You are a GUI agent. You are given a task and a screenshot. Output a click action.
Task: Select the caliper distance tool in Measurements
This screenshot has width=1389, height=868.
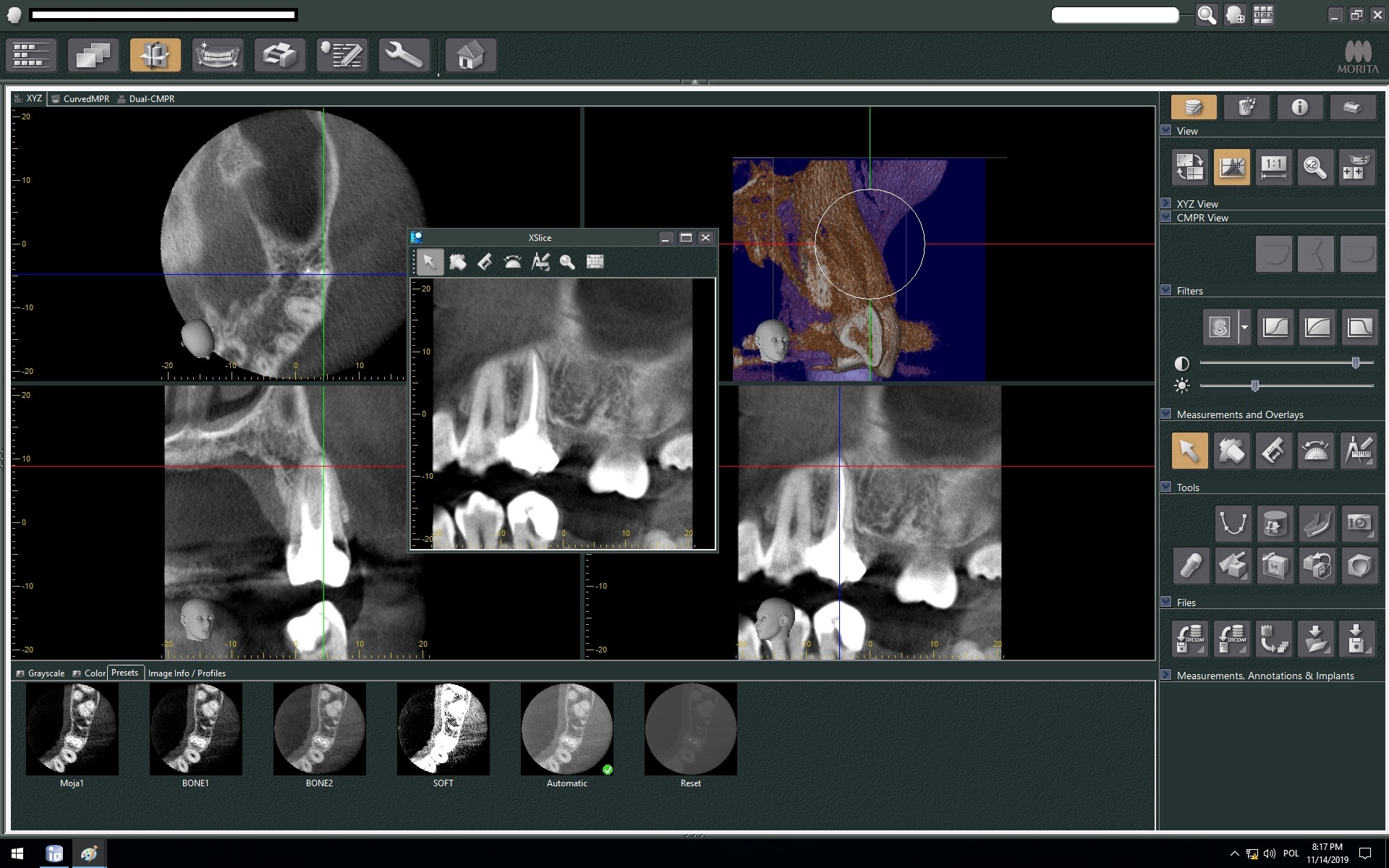tap(1273, 451)
